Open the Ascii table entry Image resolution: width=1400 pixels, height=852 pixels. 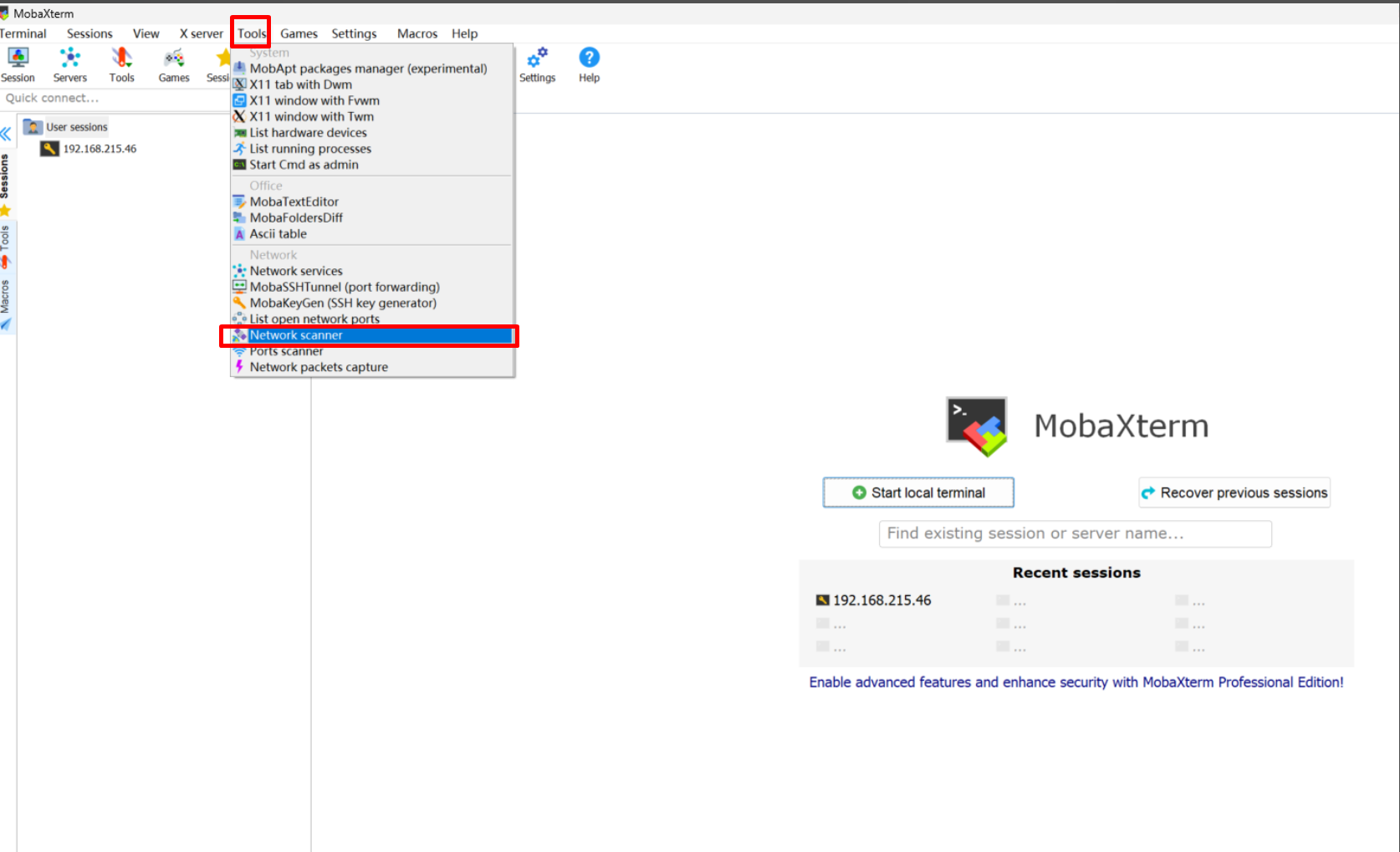[372, 233]
